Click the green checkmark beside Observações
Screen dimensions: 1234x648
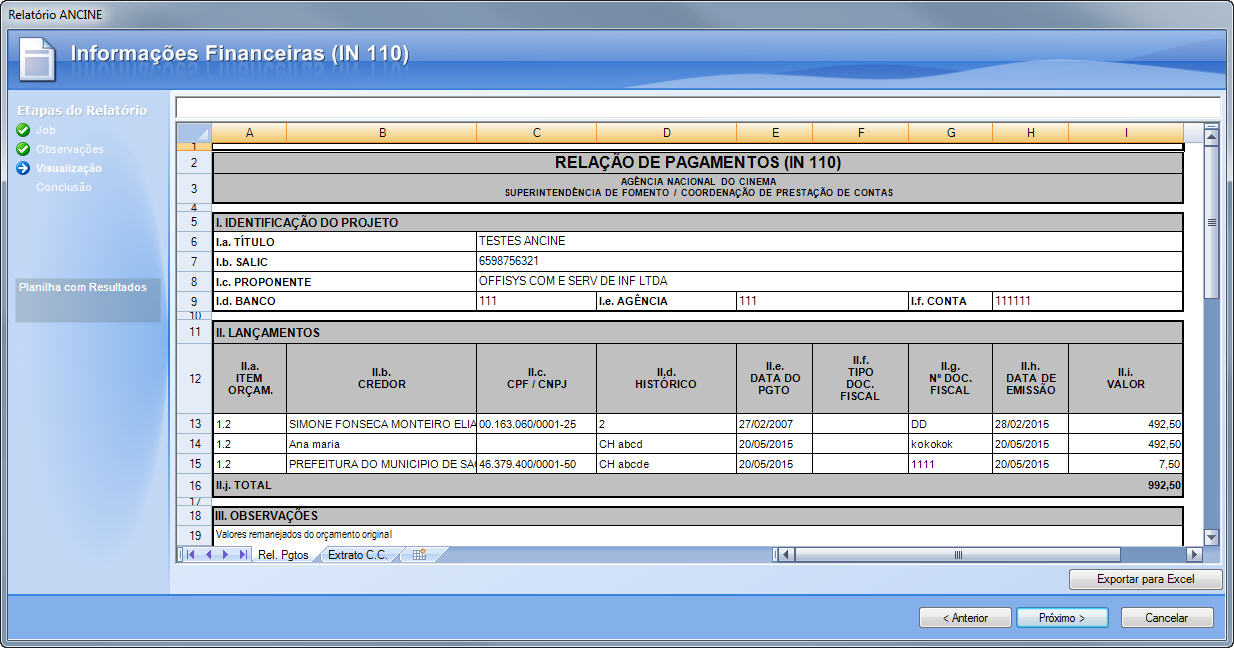click(23, 149)
